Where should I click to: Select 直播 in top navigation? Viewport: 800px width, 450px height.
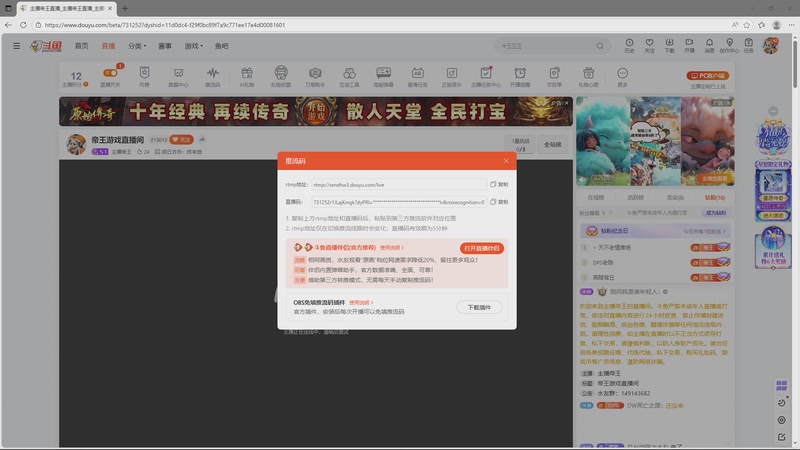(x=108, y=46)
